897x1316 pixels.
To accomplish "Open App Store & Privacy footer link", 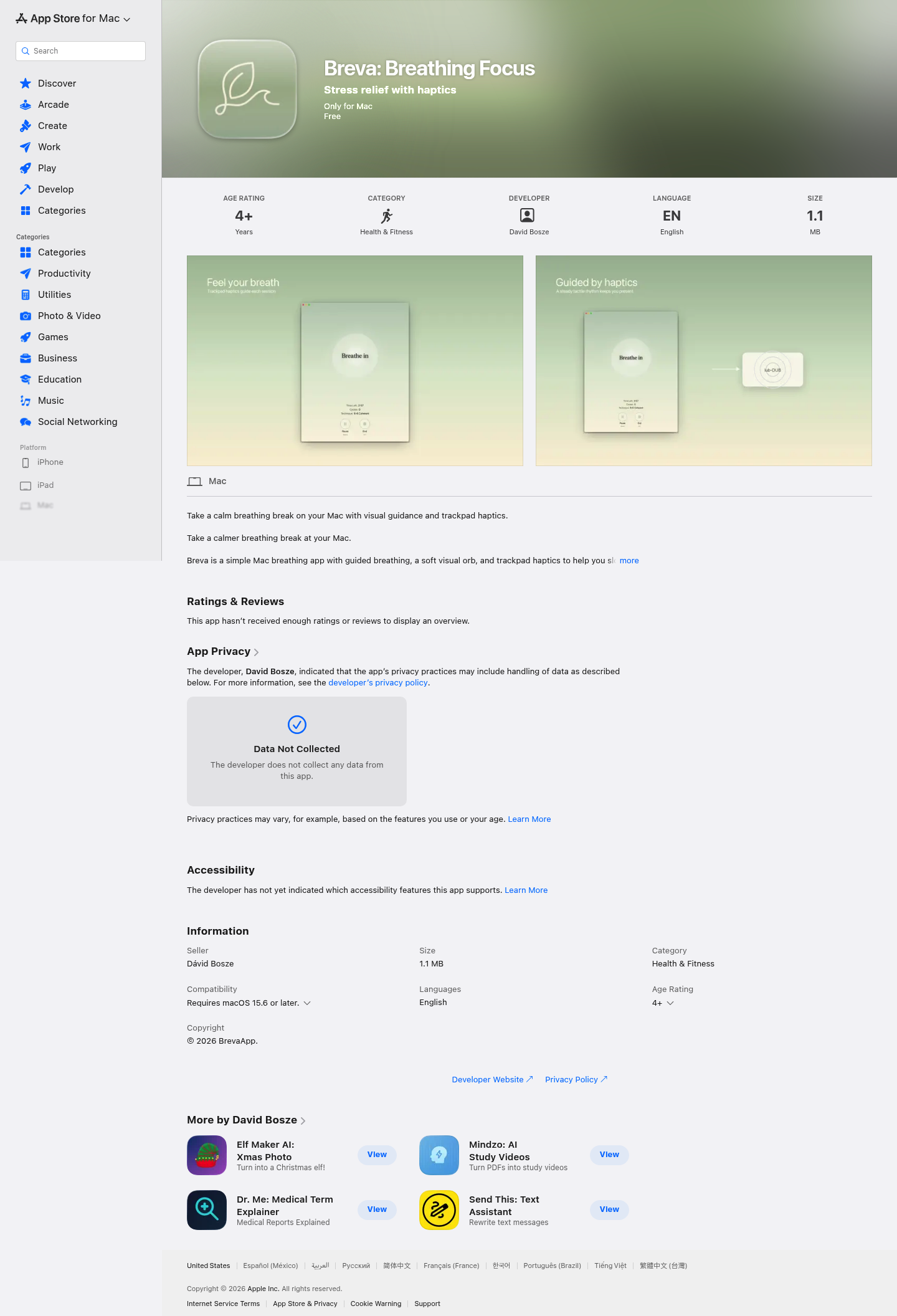I will coord(305,1304).
